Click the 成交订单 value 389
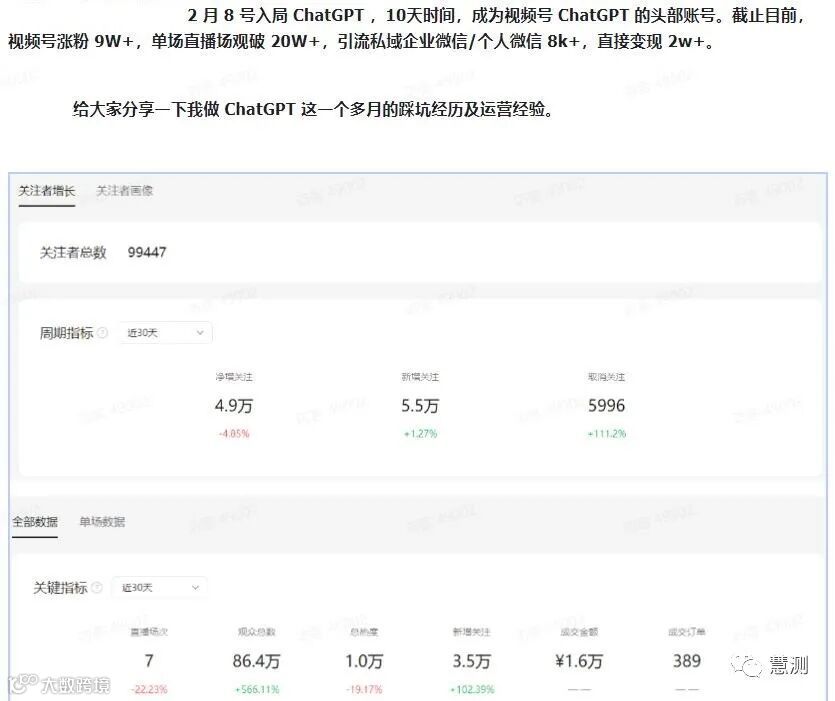Viewport: 835px width, 701px height. (x=687, y=661)
